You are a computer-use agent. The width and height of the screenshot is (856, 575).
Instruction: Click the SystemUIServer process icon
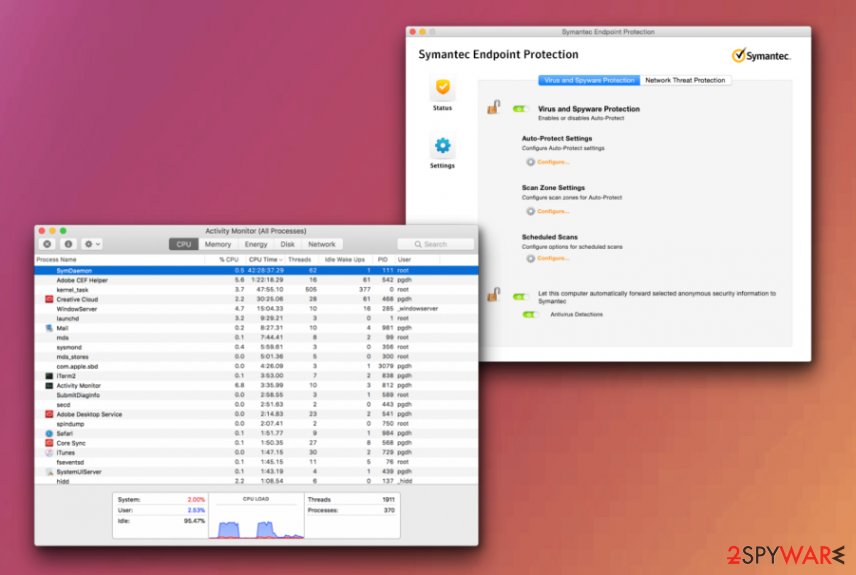click(49, 472)
